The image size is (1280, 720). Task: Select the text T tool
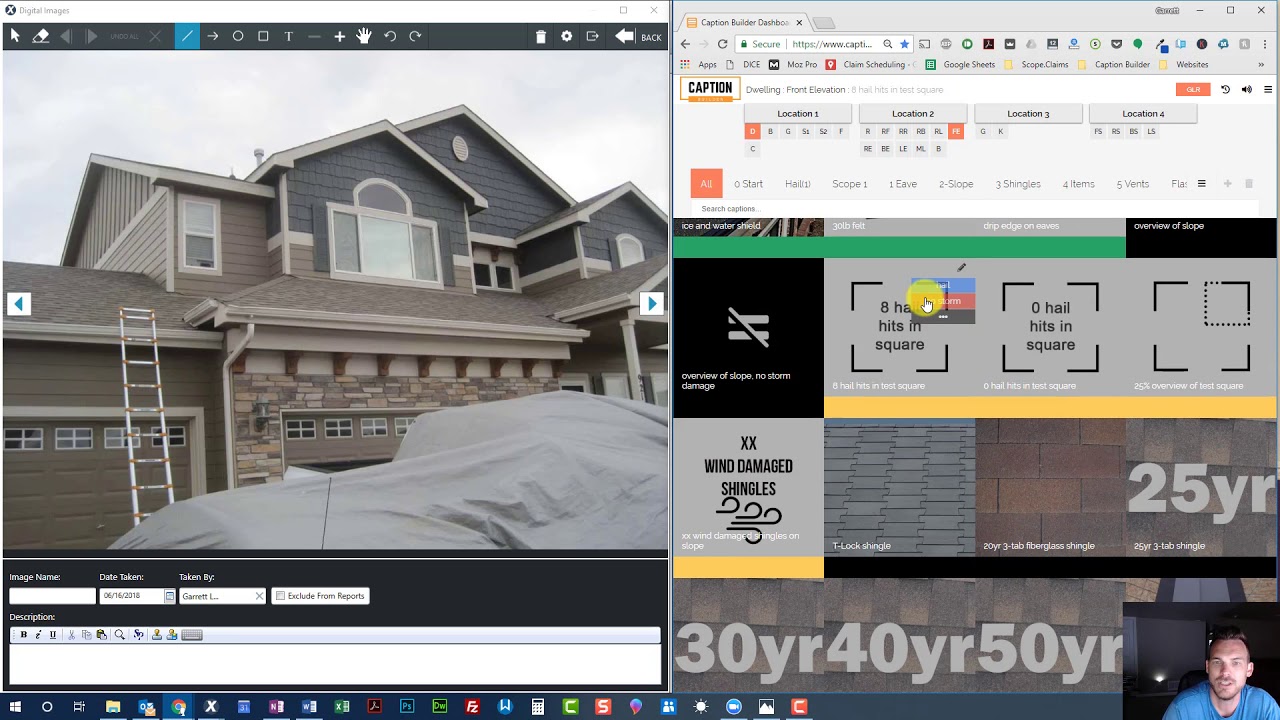[289, 36]
